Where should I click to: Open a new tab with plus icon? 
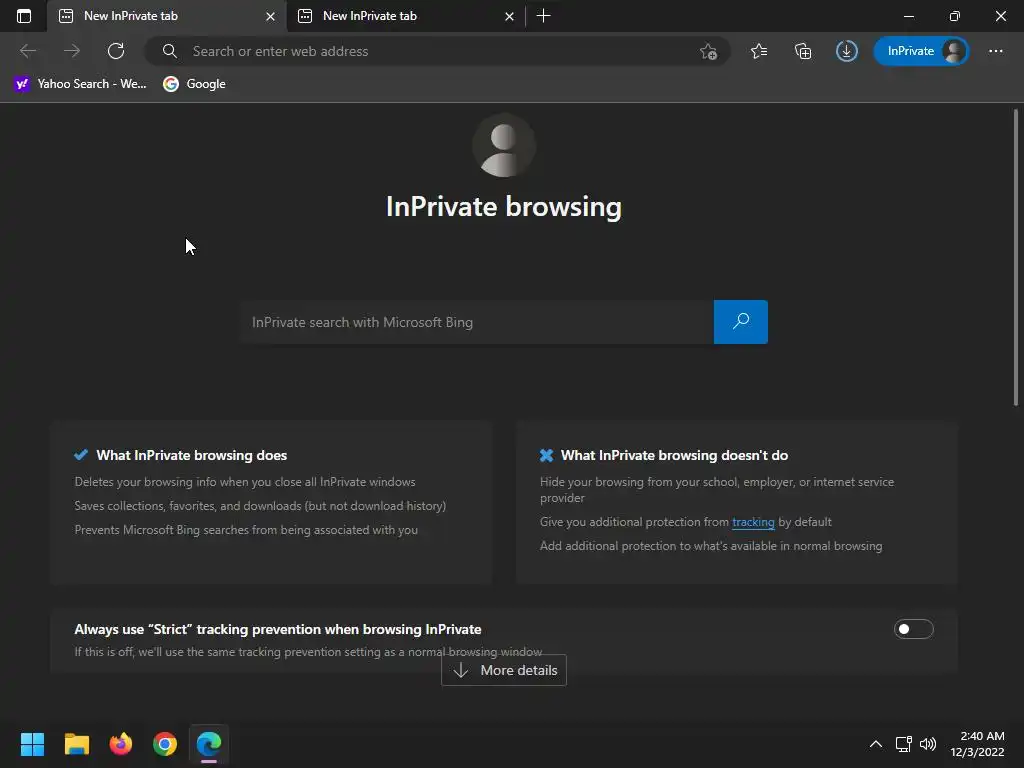pos(543,16)
